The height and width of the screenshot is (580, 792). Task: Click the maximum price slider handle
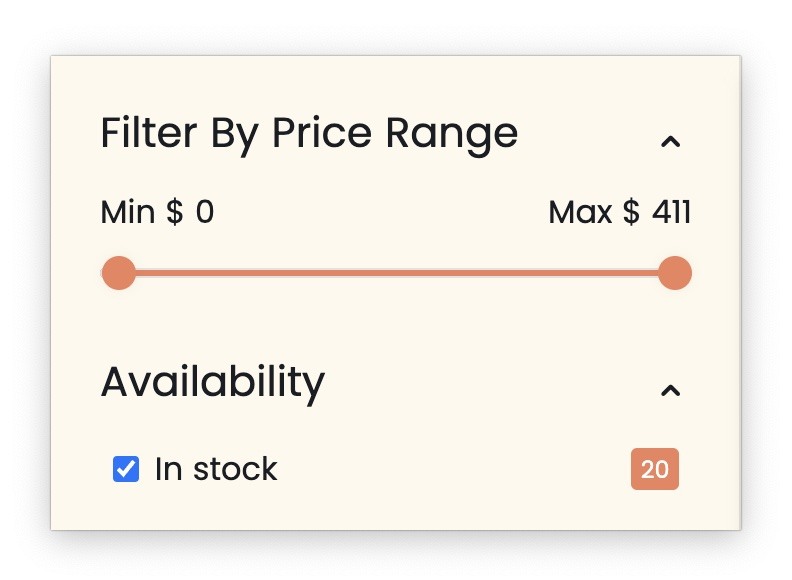point(675,273)
